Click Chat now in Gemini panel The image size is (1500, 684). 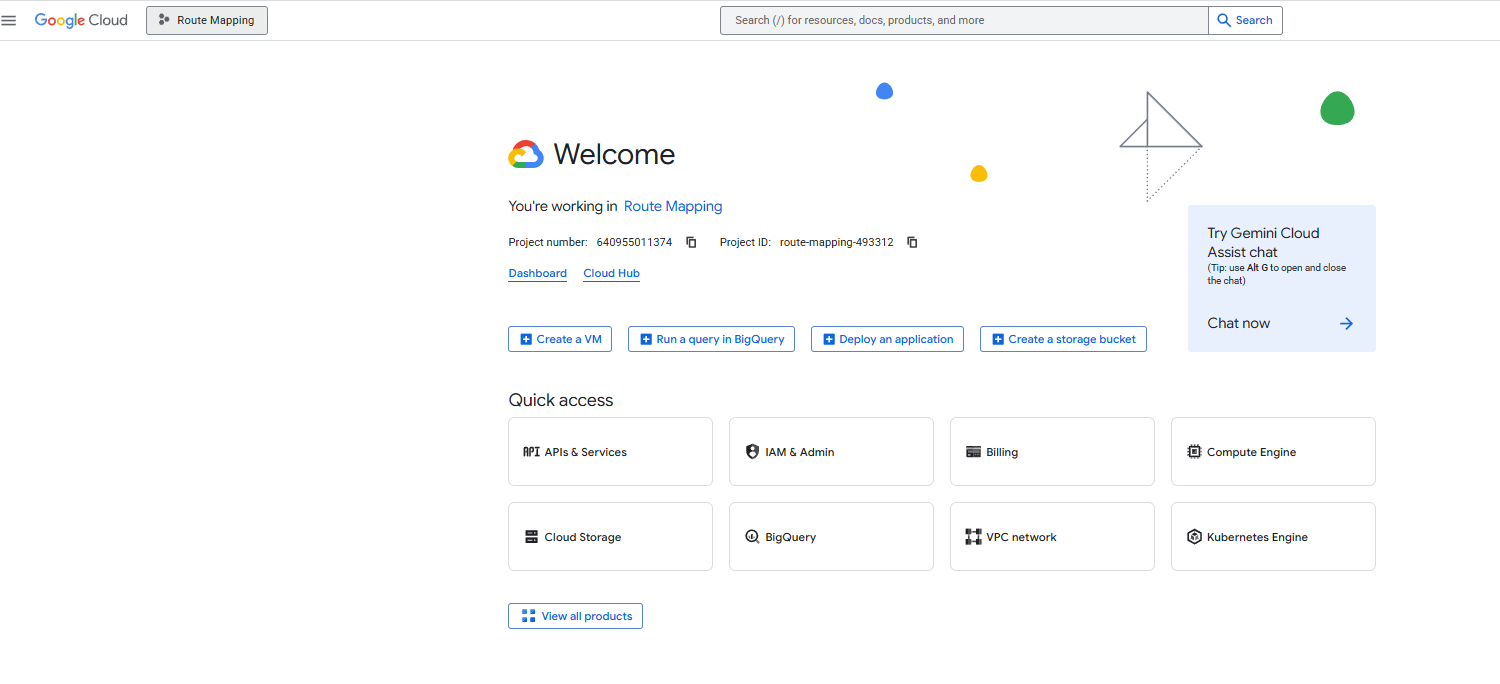pyautogui.click(x=1238, y=323)
